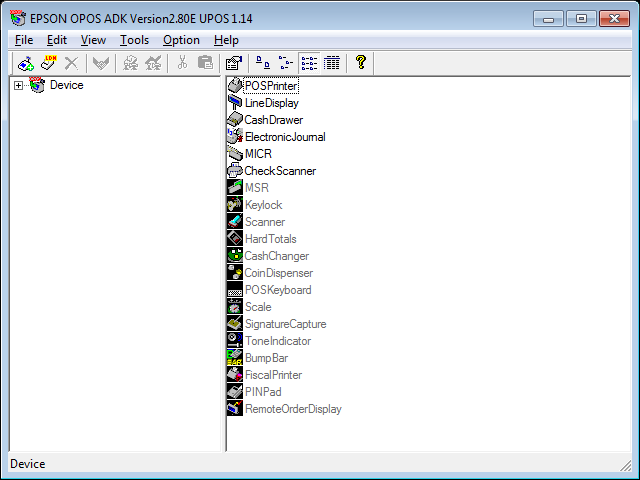640x480 pixels.
Task: Click the SignatureCapture text label
Action: click(285, 324)
